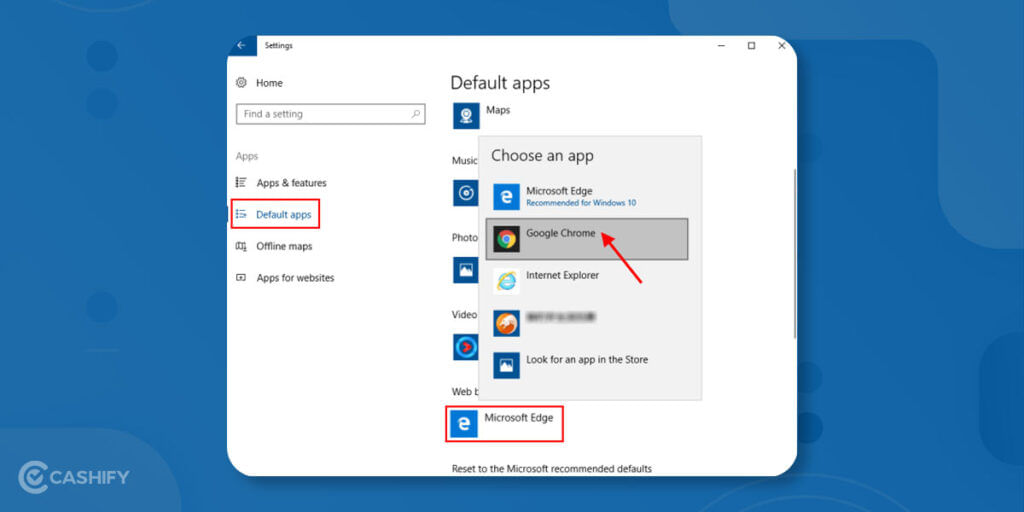The height and width of the screenshot is (512, 1024).
Task: Click the Internet Explorer logo icon
Action: click(x=506, y=281)
